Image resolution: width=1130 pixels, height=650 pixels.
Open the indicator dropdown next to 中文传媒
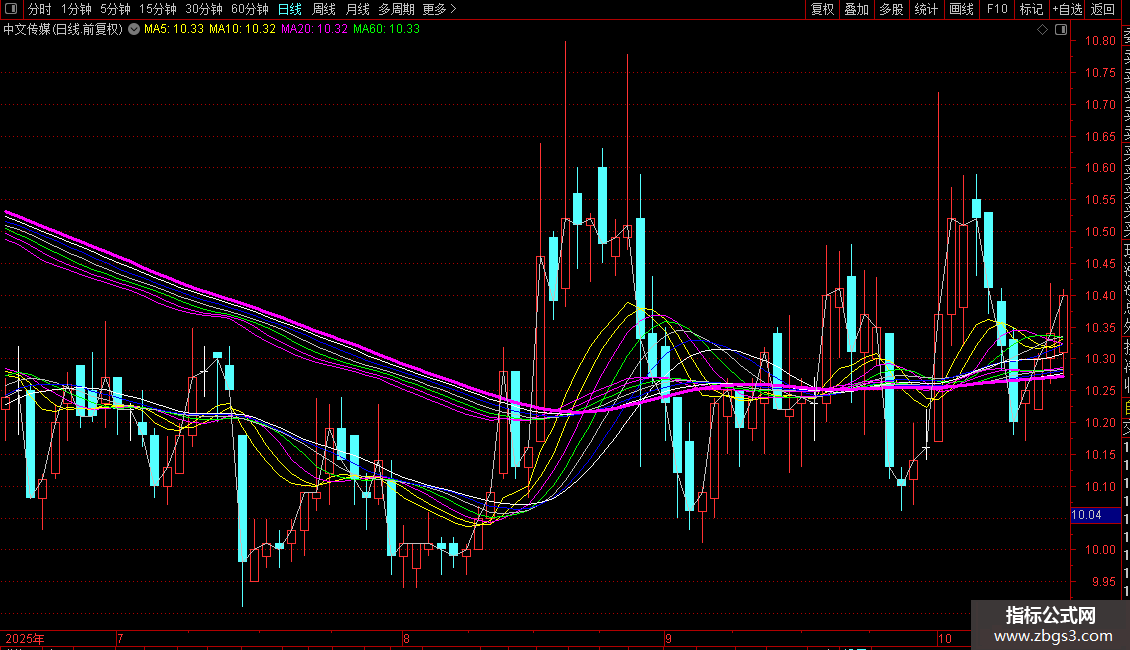tap(134, 30)
